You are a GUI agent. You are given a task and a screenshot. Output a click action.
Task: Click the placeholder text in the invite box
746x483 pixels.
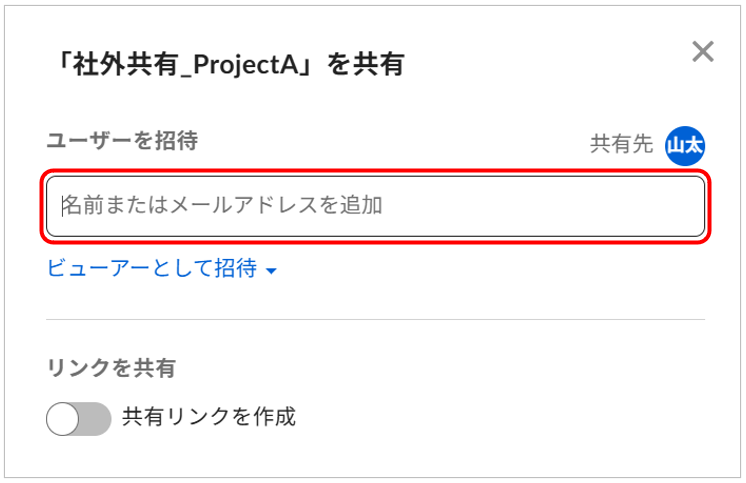pos(222,206)
